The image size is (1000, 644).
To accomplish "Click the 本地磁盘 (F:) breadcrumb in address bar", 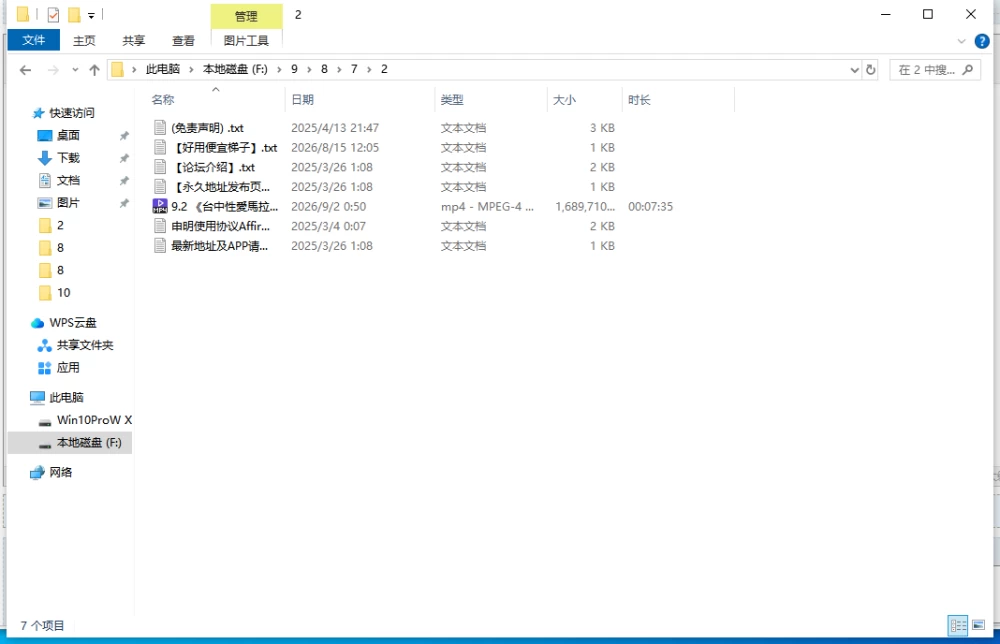I will [235, 69].
